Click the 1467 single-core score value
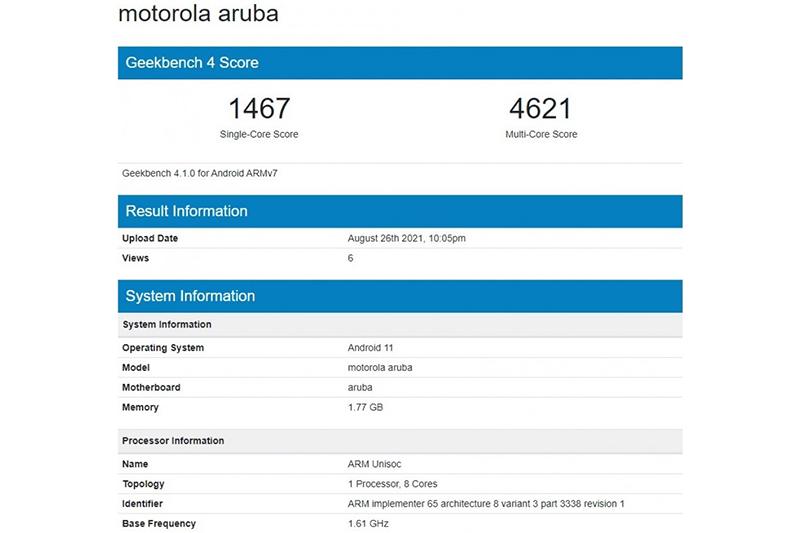Screen dimensions: 800x533 click(259, 108)
